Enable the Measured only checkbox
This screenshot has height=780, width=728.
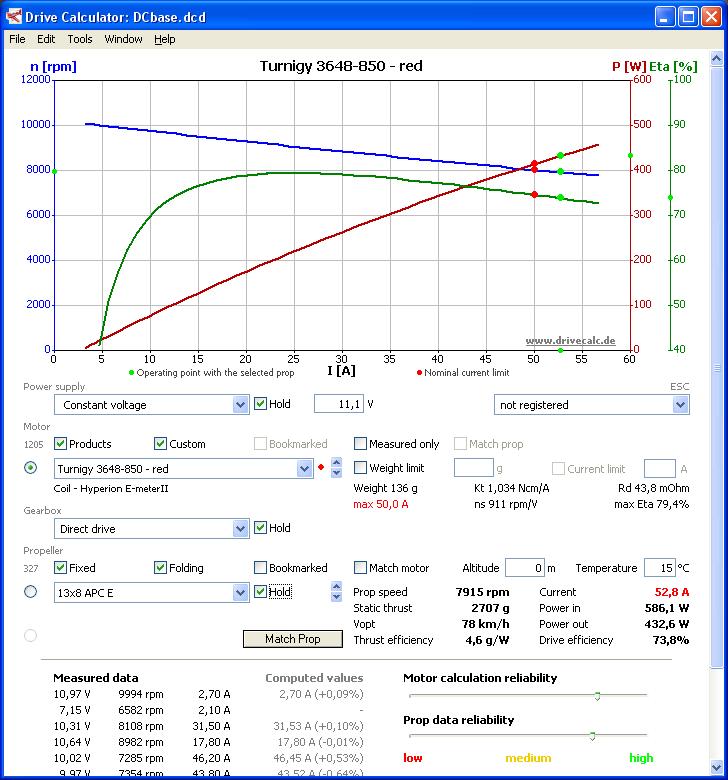pyautogui.click(x=360, y=443)
